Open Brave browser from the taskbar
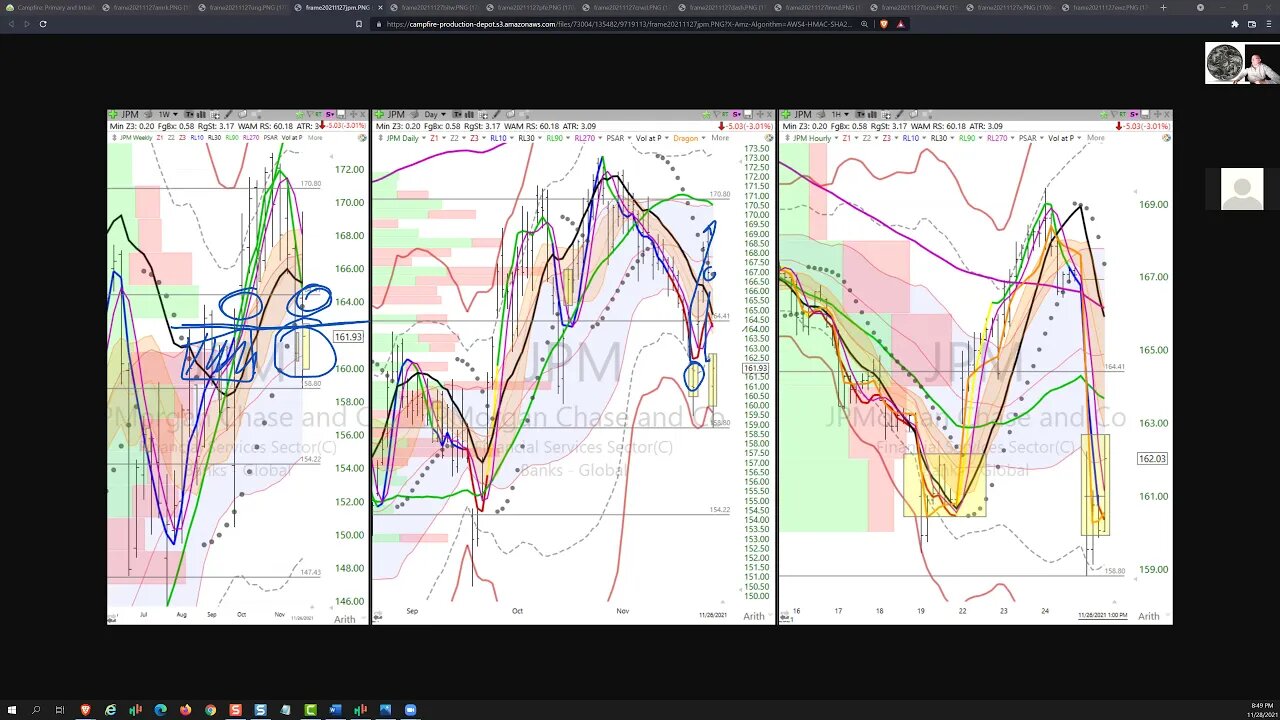This screenshot has width=1280, height=720. pos(85,710)
